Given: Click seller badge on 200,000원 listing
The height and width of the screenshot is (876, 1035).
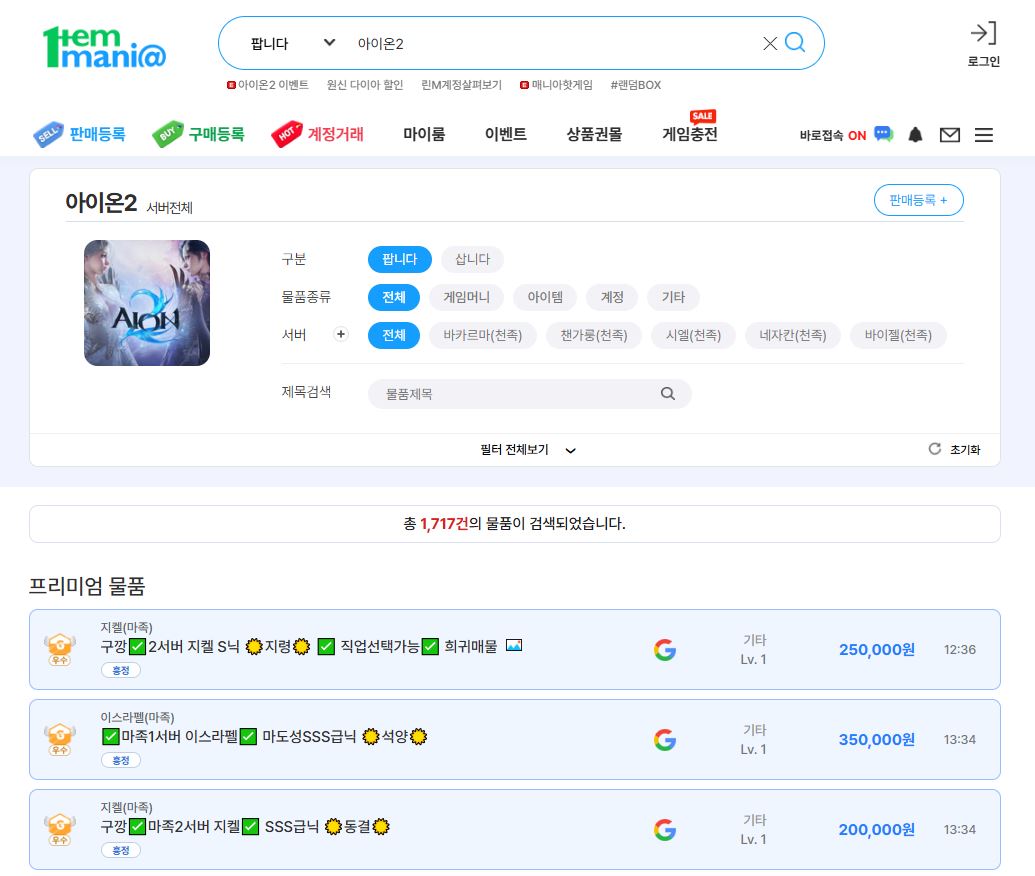Looking at the screenshot, I should coord(59,829).
